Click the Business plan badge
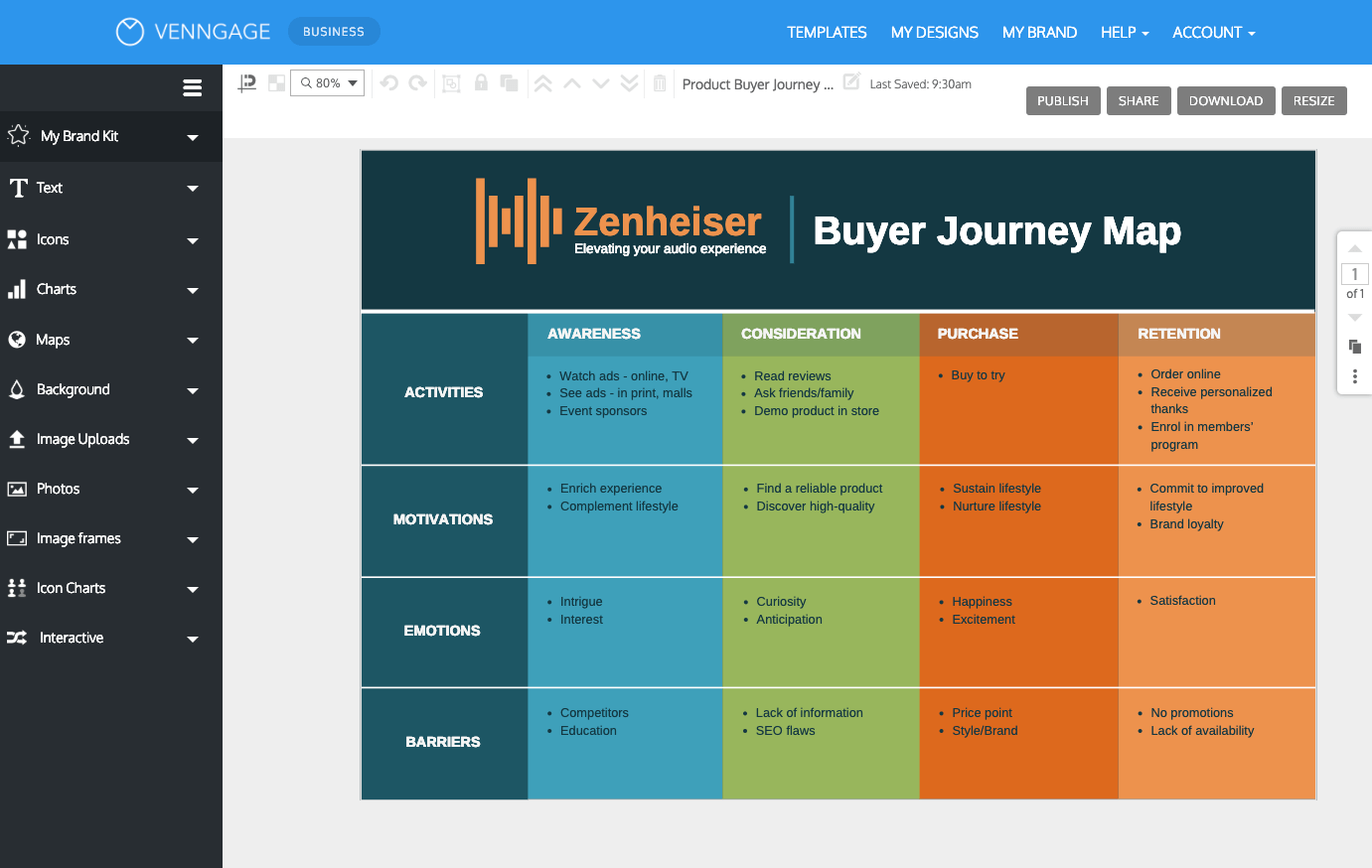 point(334,32)
